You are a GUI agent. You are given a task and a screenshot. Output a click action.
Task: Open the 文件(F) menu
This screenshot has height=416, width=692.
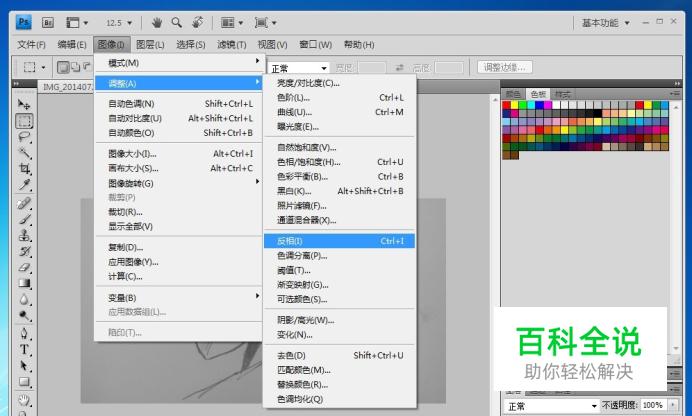click(31, 45)
